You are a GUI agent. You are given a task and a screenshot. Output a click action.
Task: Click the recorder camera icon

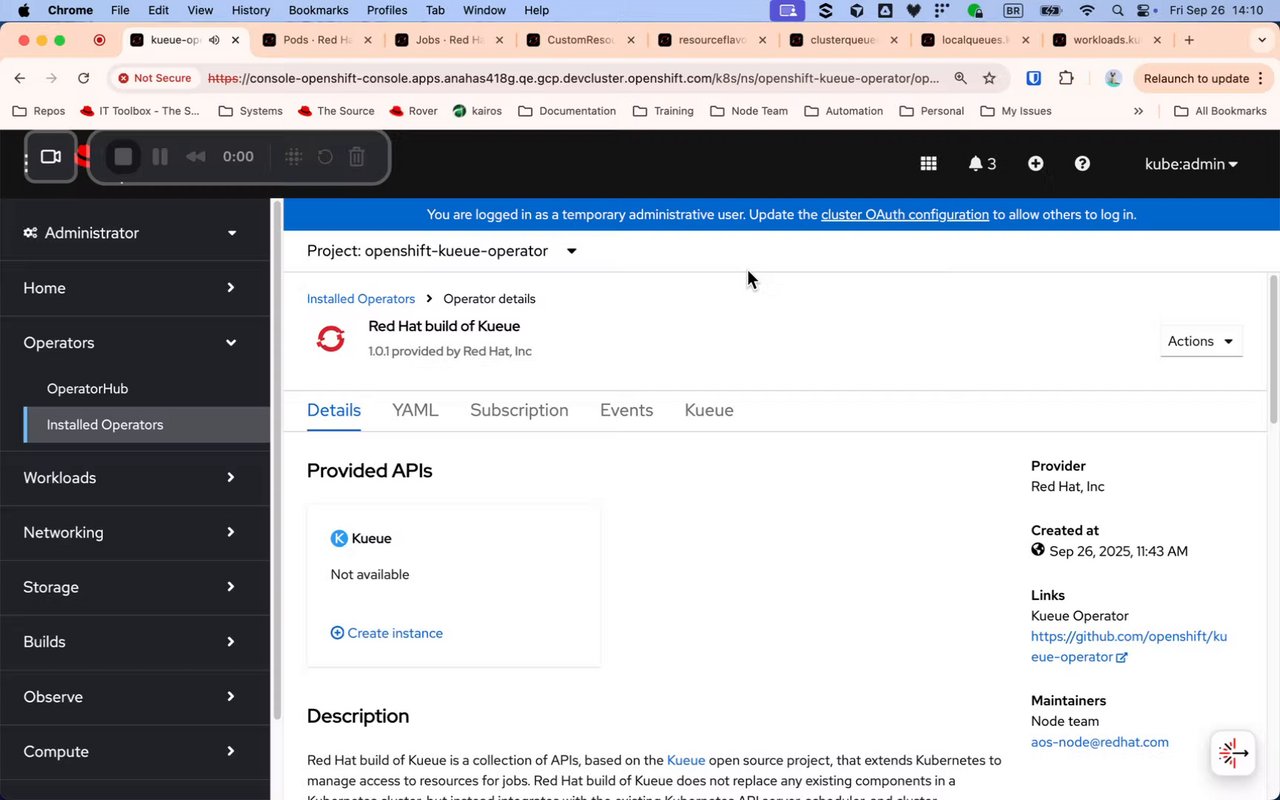tap(51, 157)
